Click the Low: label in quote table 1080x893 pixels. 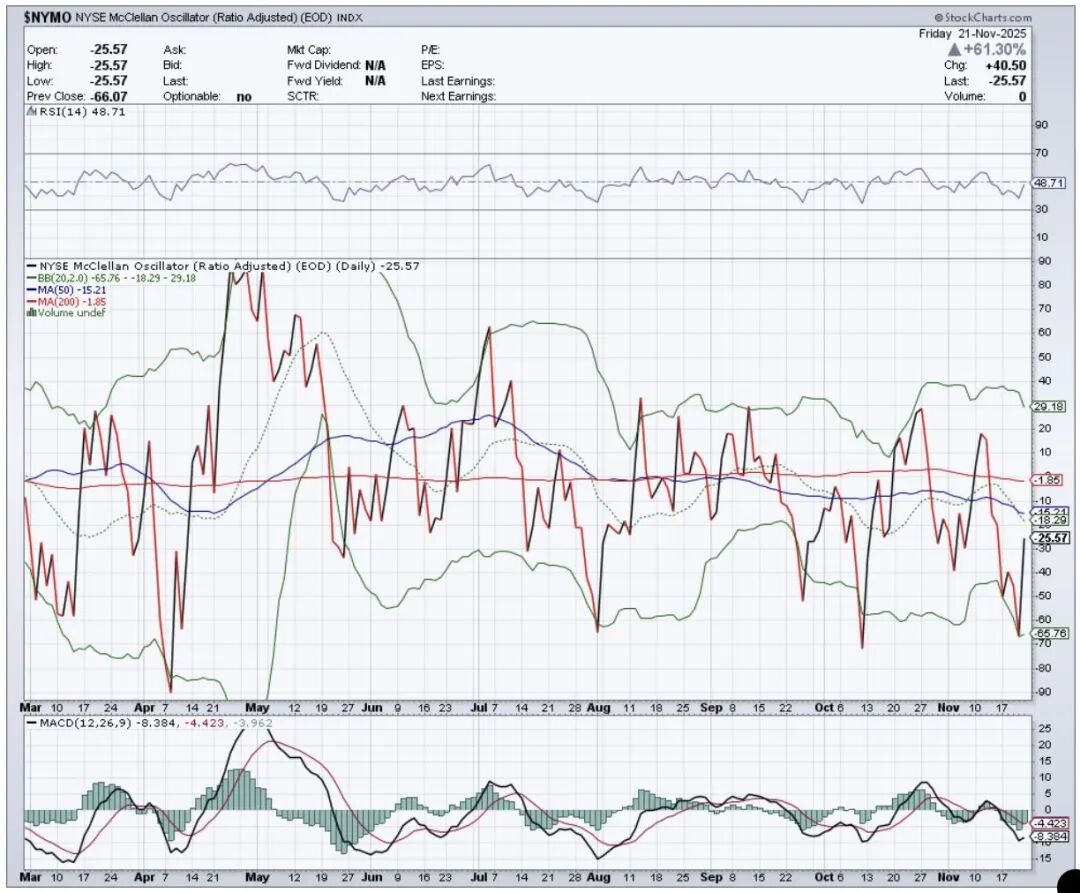click(39, 81)
